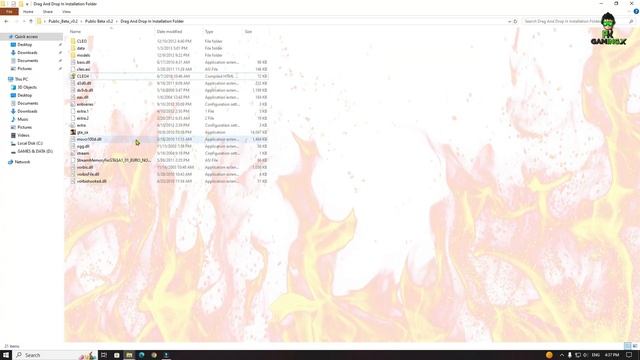Select Network in navigation pane

(x=22, y=162)
